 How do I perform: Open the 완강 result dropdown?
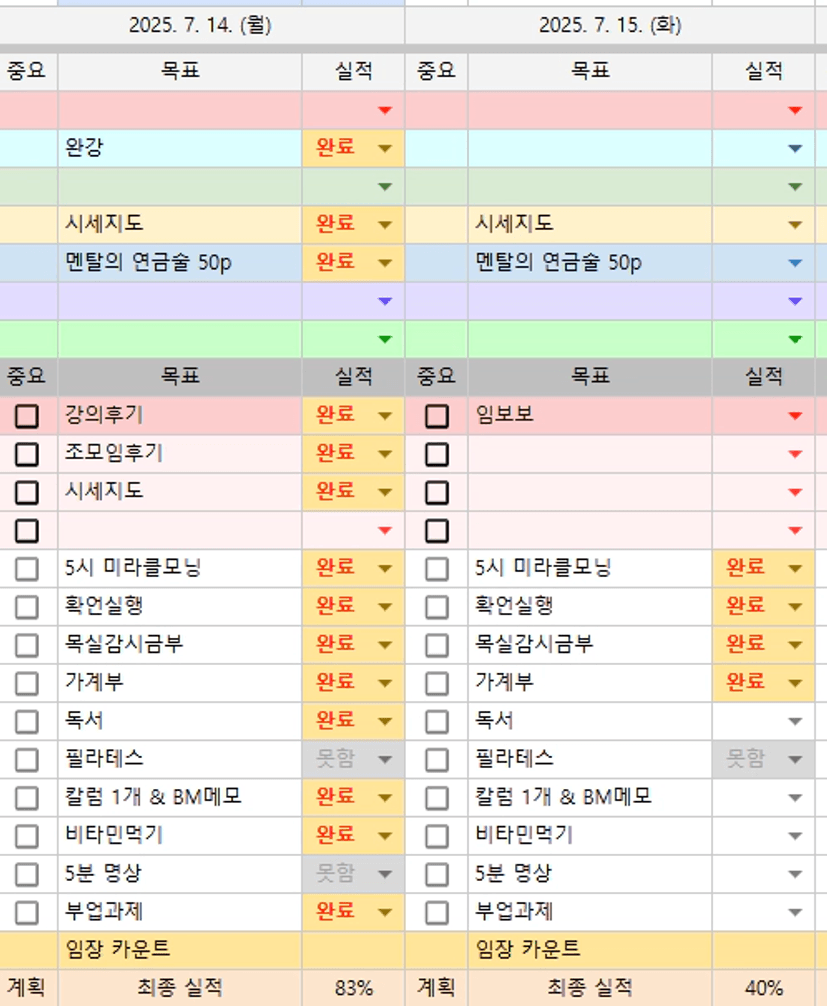[385, 149]
